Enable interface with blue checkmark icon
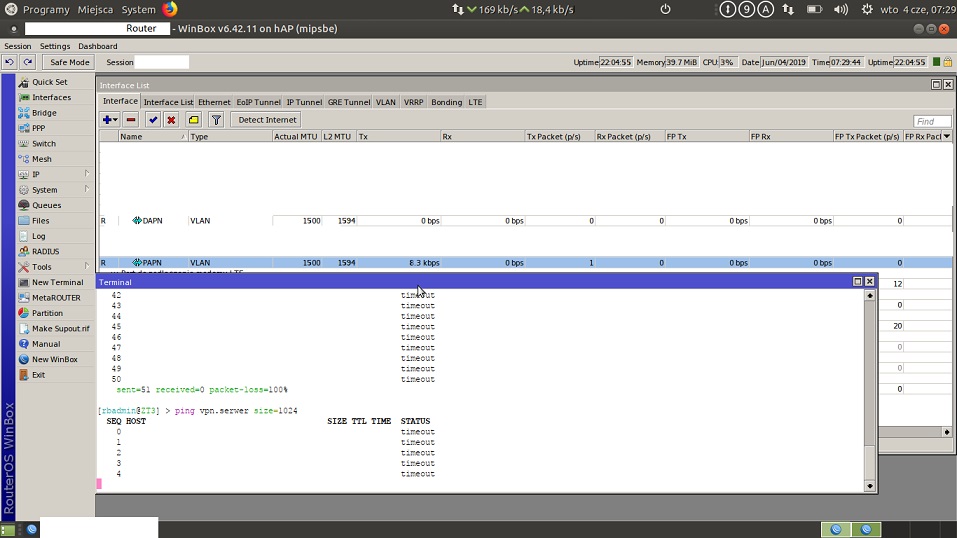 coord(153,120)
